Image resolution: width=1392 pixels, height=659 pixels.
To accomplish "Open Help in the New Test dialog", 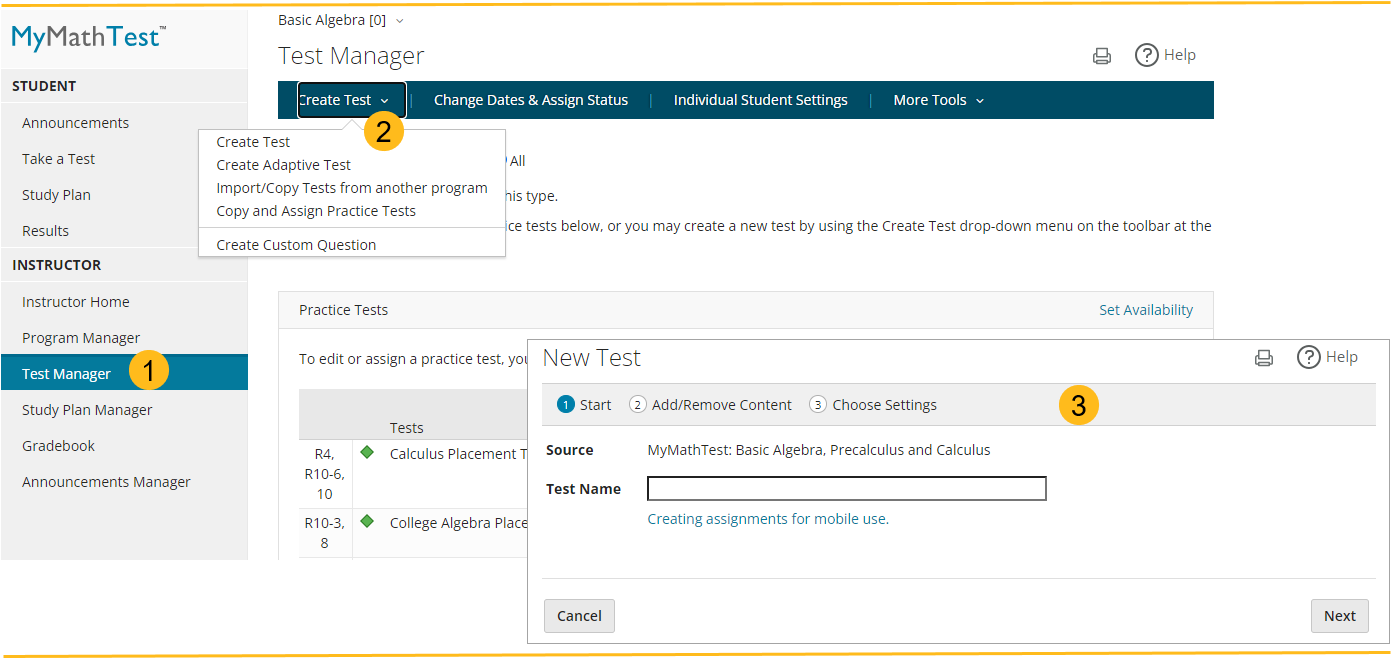I will pyautogui.click(x=1327, y=357).
